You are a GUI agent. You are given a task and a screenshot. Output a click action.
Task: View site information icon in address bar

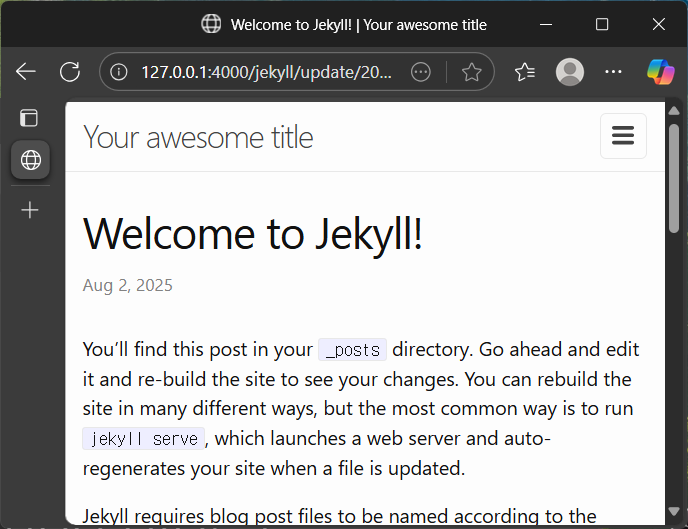click(118, 72)
